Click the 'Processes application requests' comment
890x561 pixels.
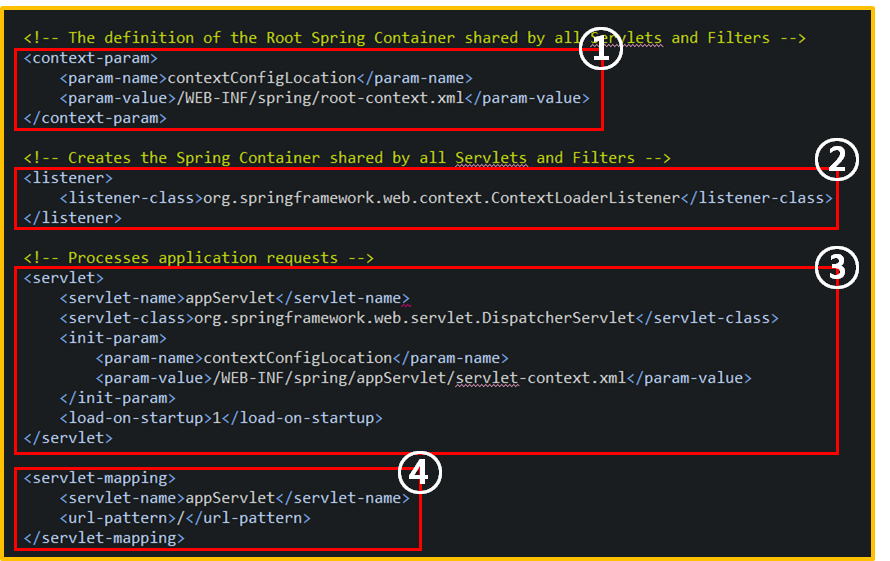pyautogui.click(x=199, y=258)
